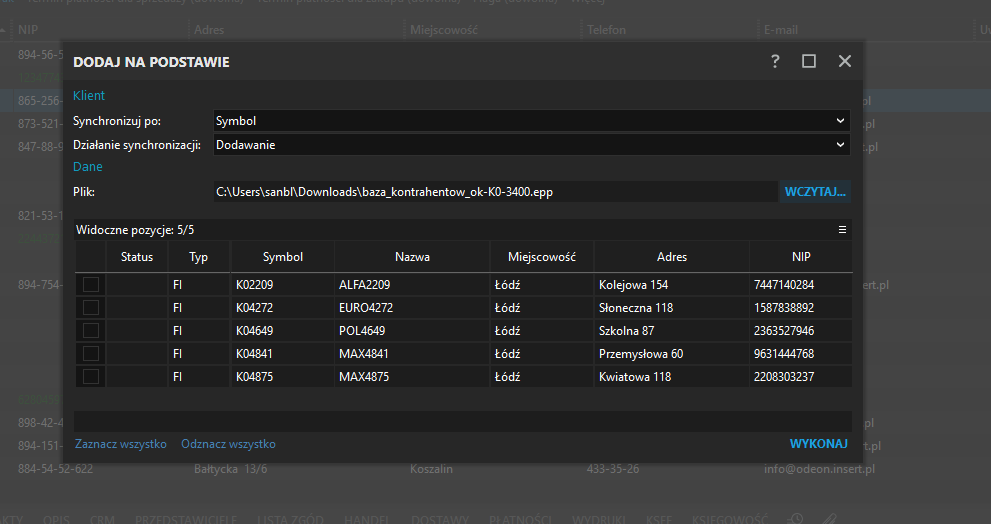Screen dimensions: 991x524
Task: Click background row NIP 884-54-52-622
Action: click(55, 469)
